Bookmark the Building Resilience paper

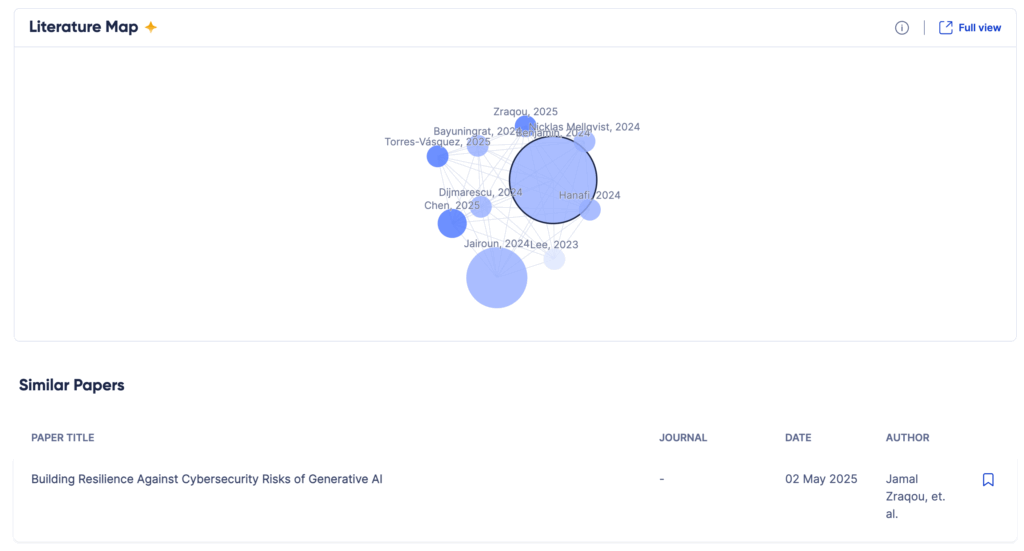pos(988,480)
